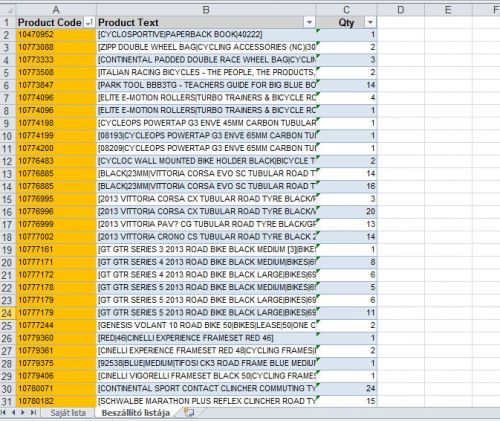Click the Product Text header cell
Screen dimensions: 500x421
tap(206, 22)
